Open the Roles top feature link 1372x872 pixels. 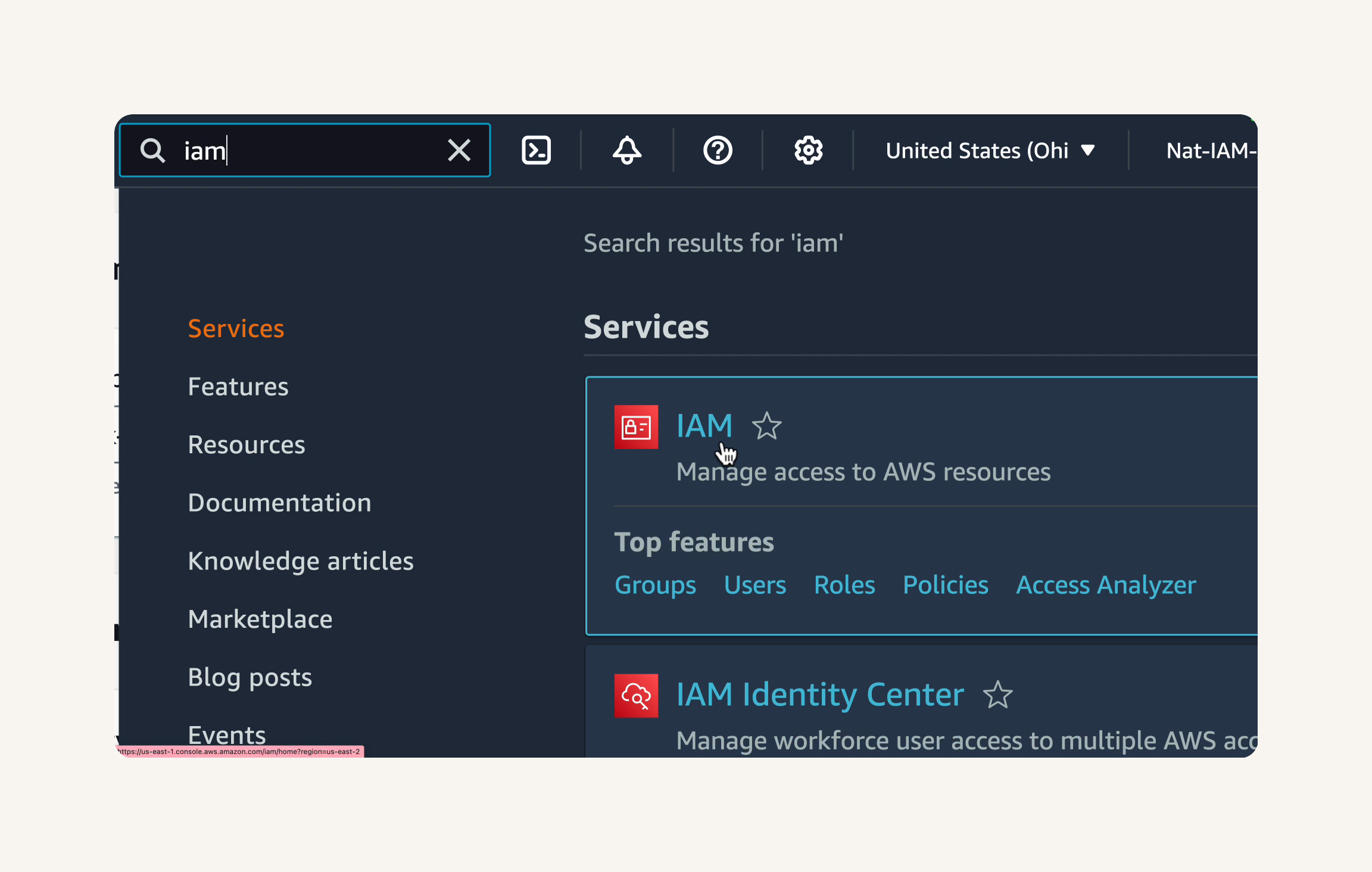click(844, 585)
